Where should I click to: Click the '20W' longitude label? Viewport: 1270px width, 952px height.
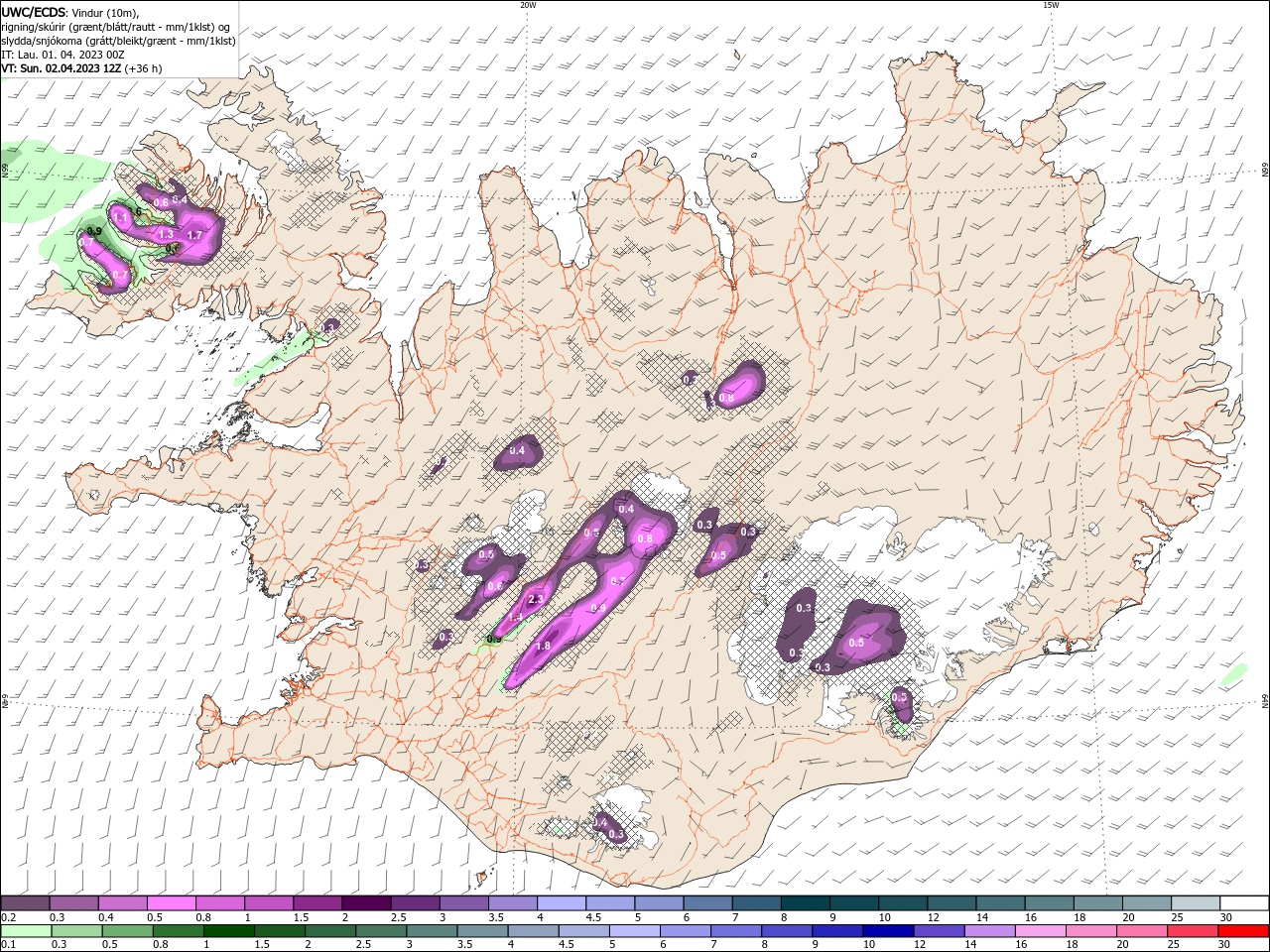pyautogui.click(x=527, y=5)
